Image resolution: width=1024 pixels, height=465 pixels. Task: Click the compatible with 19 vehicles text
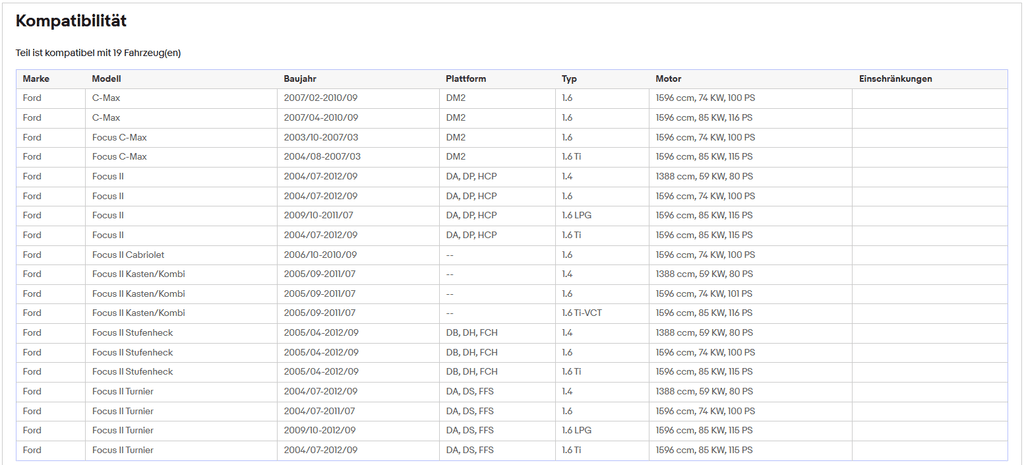coord(98,53)
